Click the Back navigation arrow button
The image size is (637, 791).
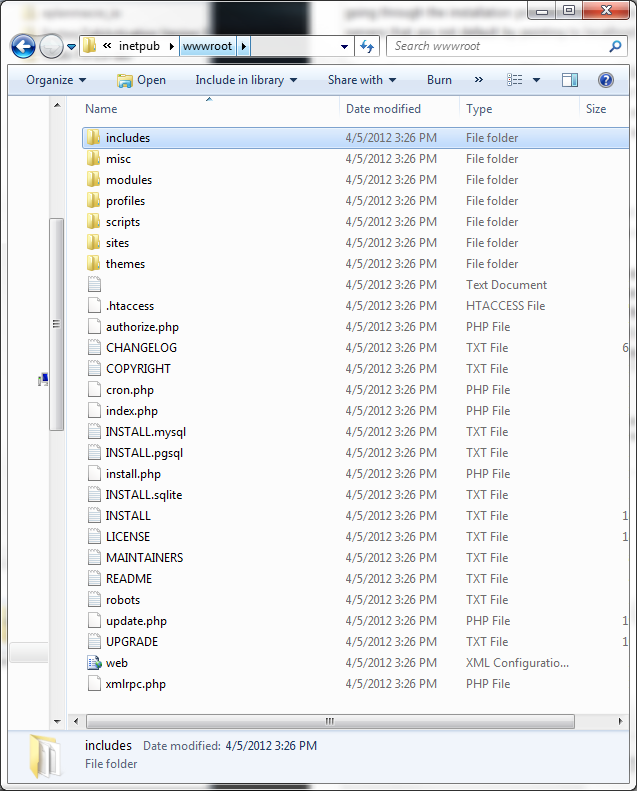[23, 46]
